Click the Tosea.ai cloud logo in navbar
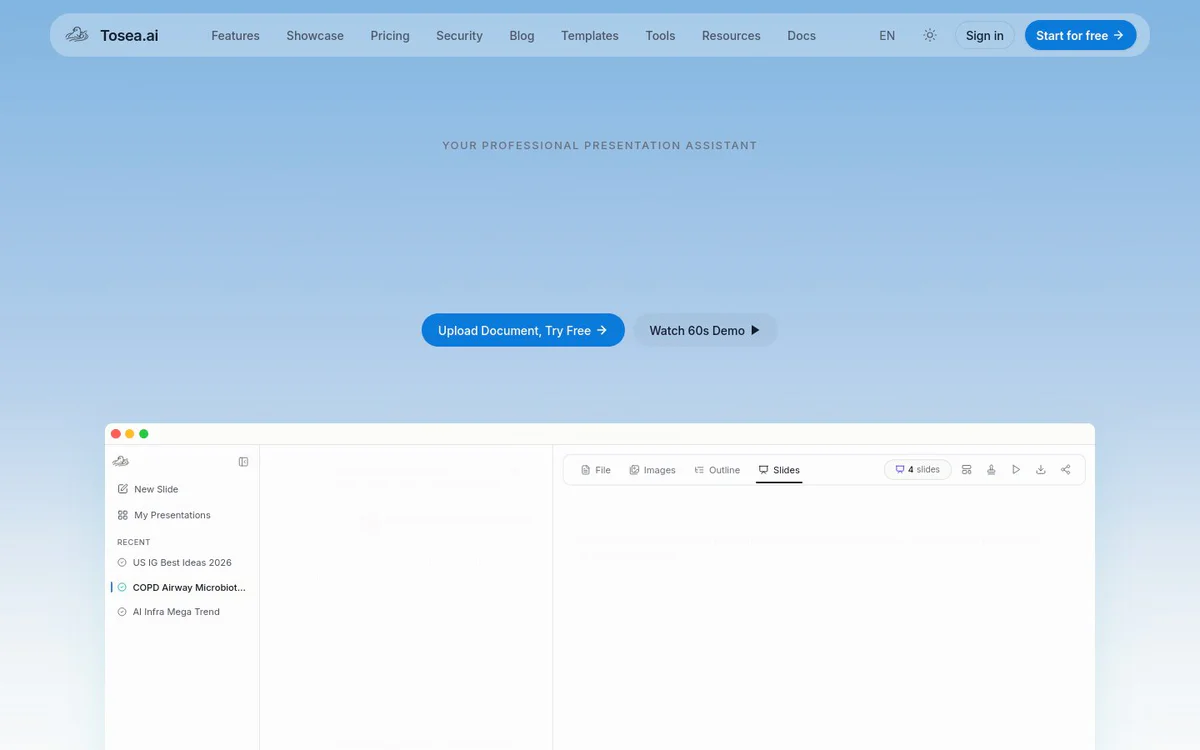The height and width of the screenshot is (750, 1200). [77, 35]
